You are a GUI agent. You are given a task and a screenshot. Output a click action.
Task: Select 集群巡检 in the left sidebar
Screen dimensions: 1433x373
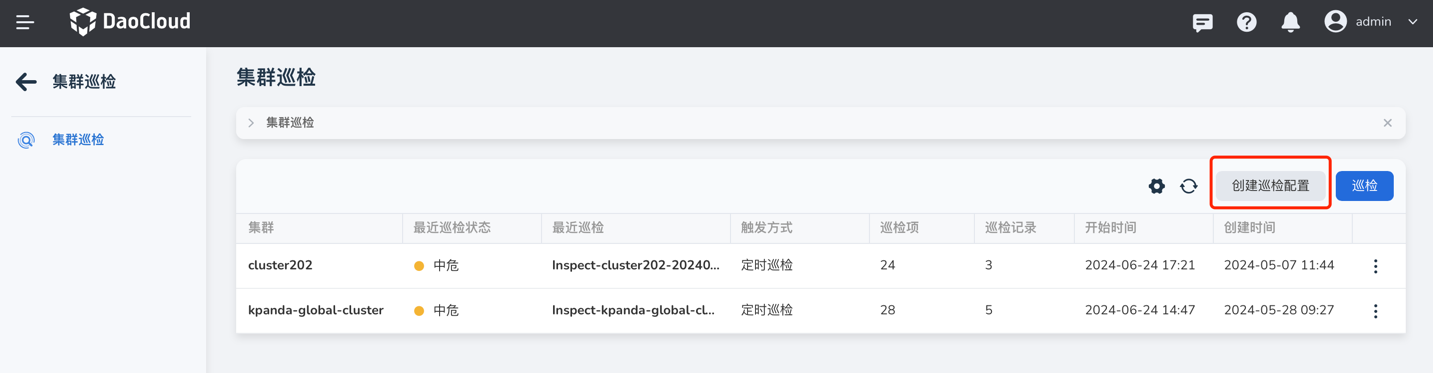78,140
